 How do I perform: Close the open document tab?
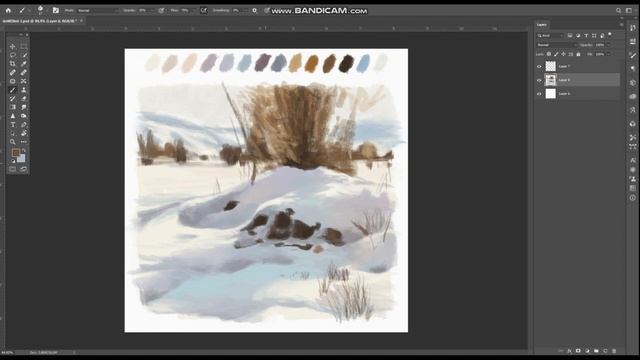click(81, 20)
